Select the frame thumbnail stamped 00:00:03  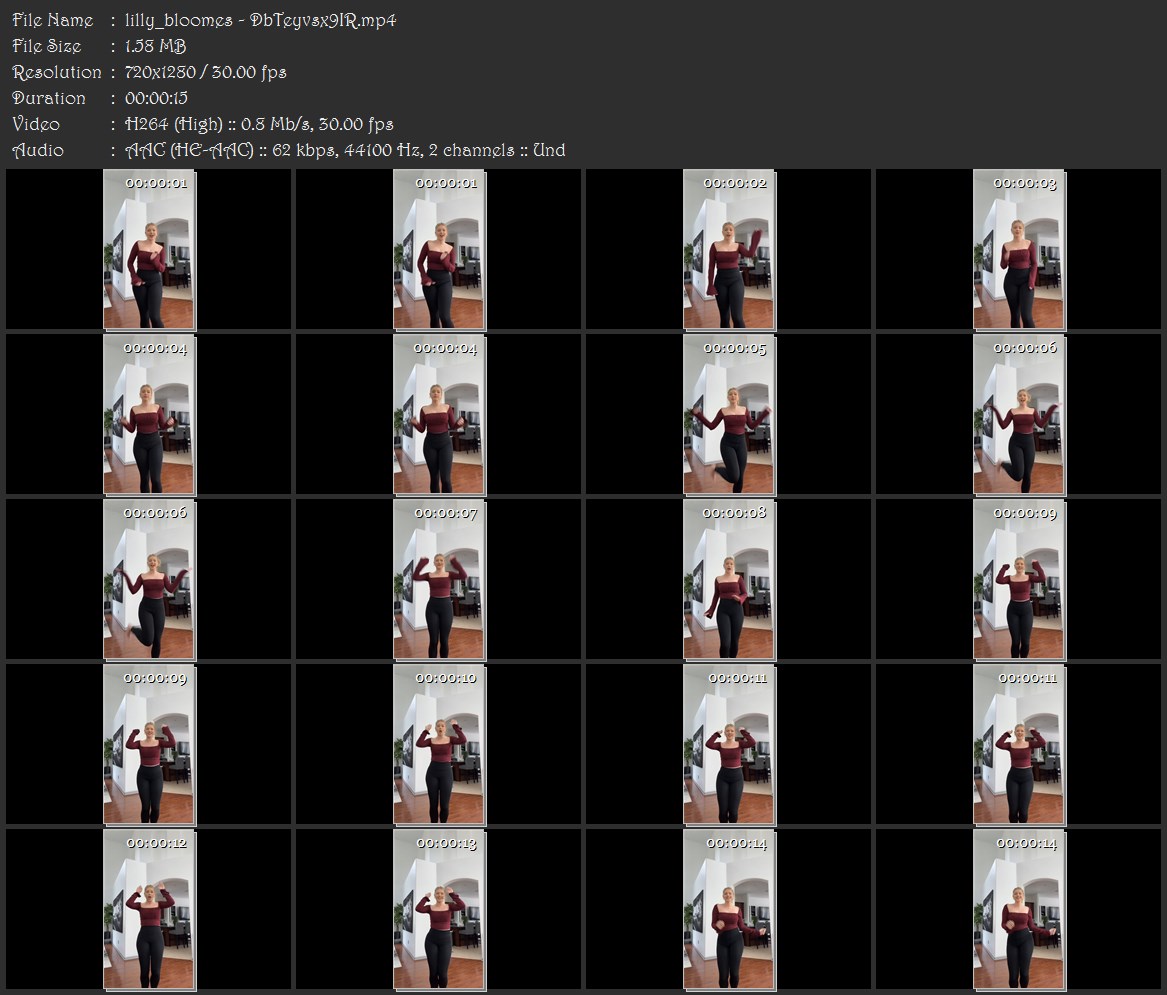(x=1019, y=249)
